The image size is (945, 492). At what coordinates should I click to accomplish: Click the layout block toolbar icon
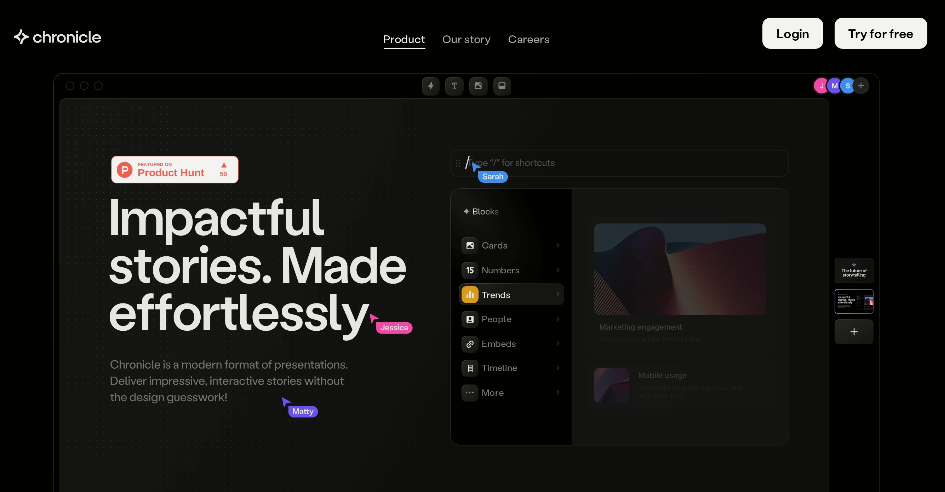502,86
